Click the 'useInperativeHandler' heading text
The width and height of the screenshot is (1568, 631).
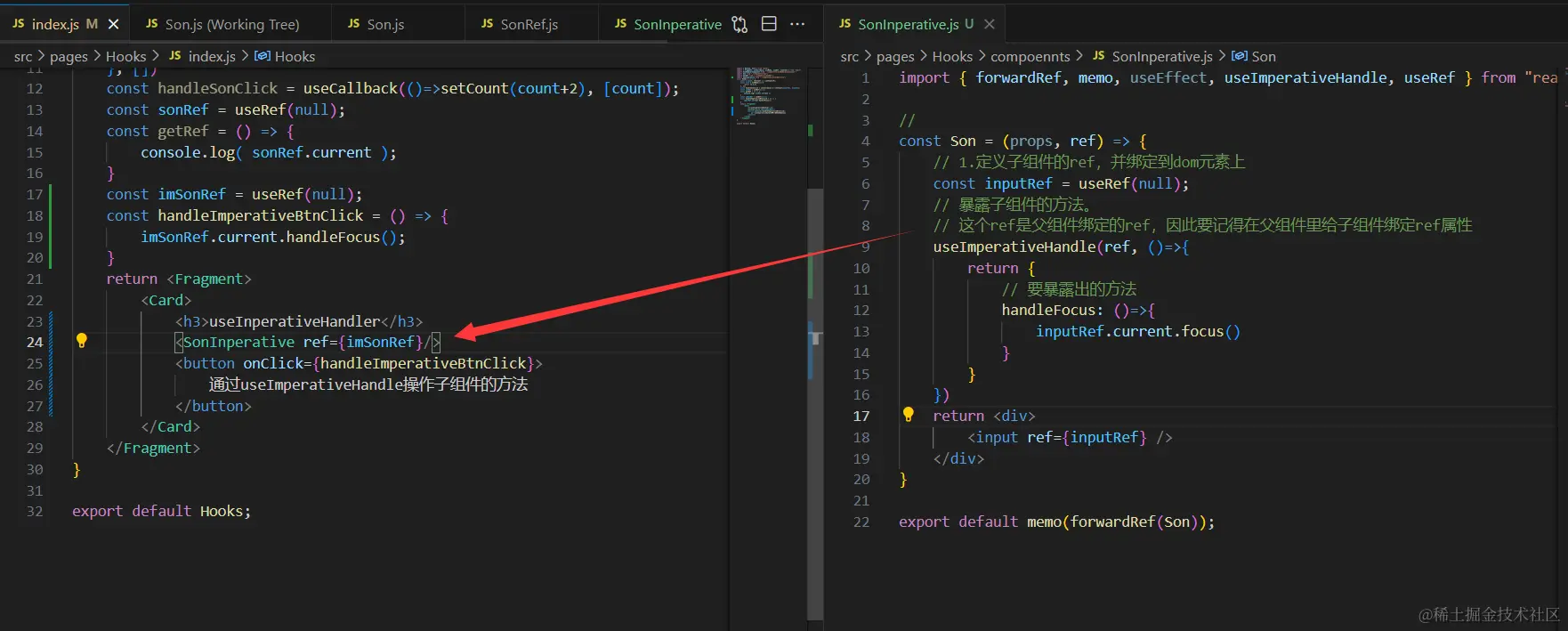(x=295, y=321)
